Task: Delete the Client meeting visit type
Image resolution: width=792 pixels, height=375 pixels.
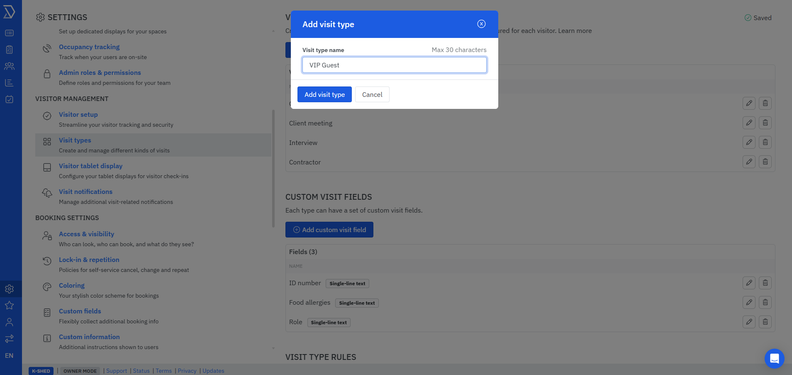Action: point(765,123)
